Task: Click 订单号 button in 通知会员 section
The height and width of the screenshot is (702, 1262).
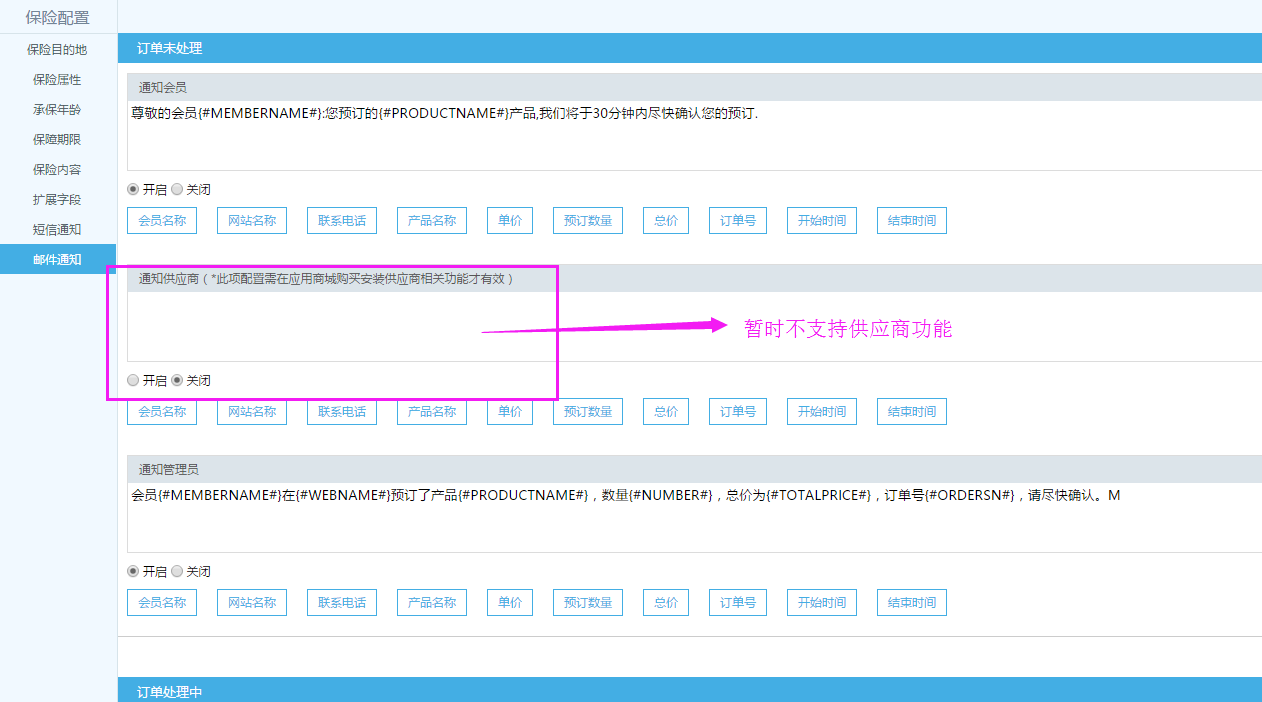Action: (738, 221)
